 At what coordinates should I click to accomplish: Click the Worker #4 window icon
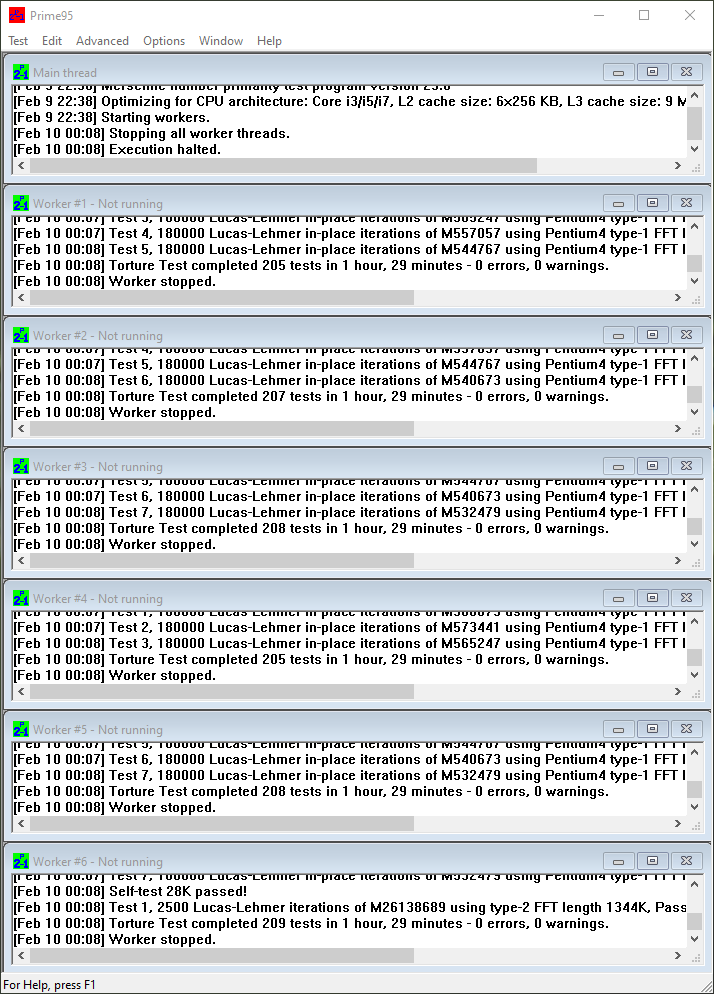click(x=21, y=598)
